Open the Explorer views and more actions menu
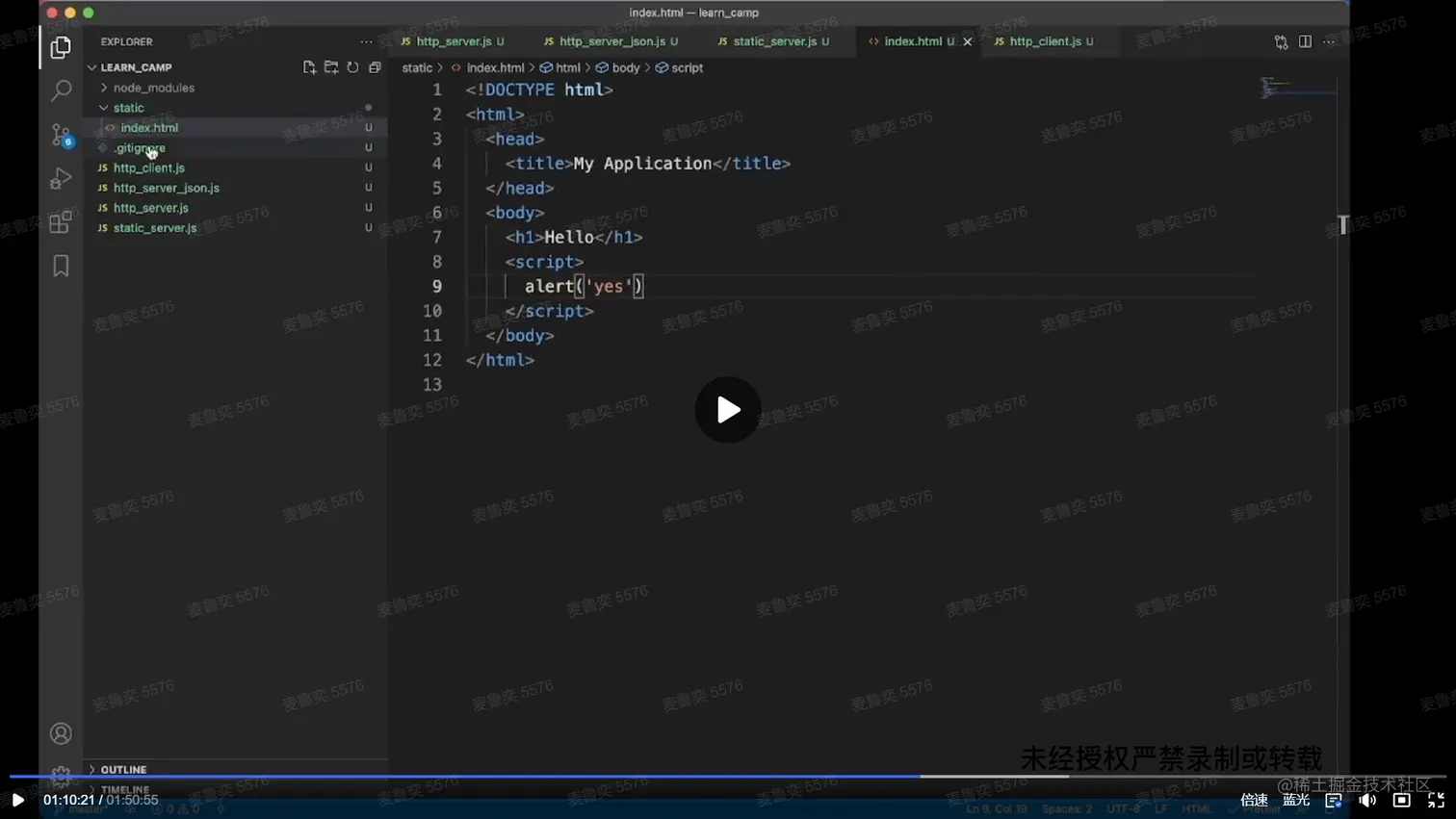This screenshot has width=1456, height=819. pyautogui.click(x=366, y=41)
